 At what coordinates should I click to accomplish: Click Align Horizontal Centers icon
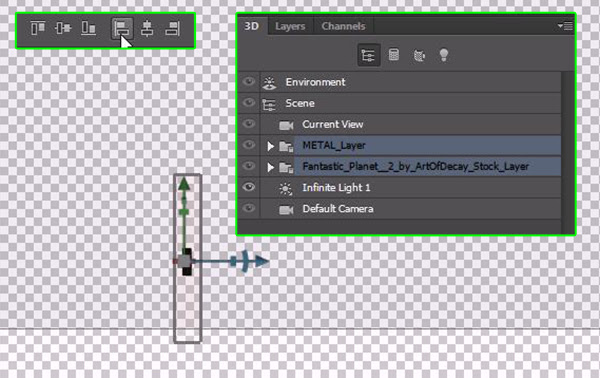(x=147, y=28)
